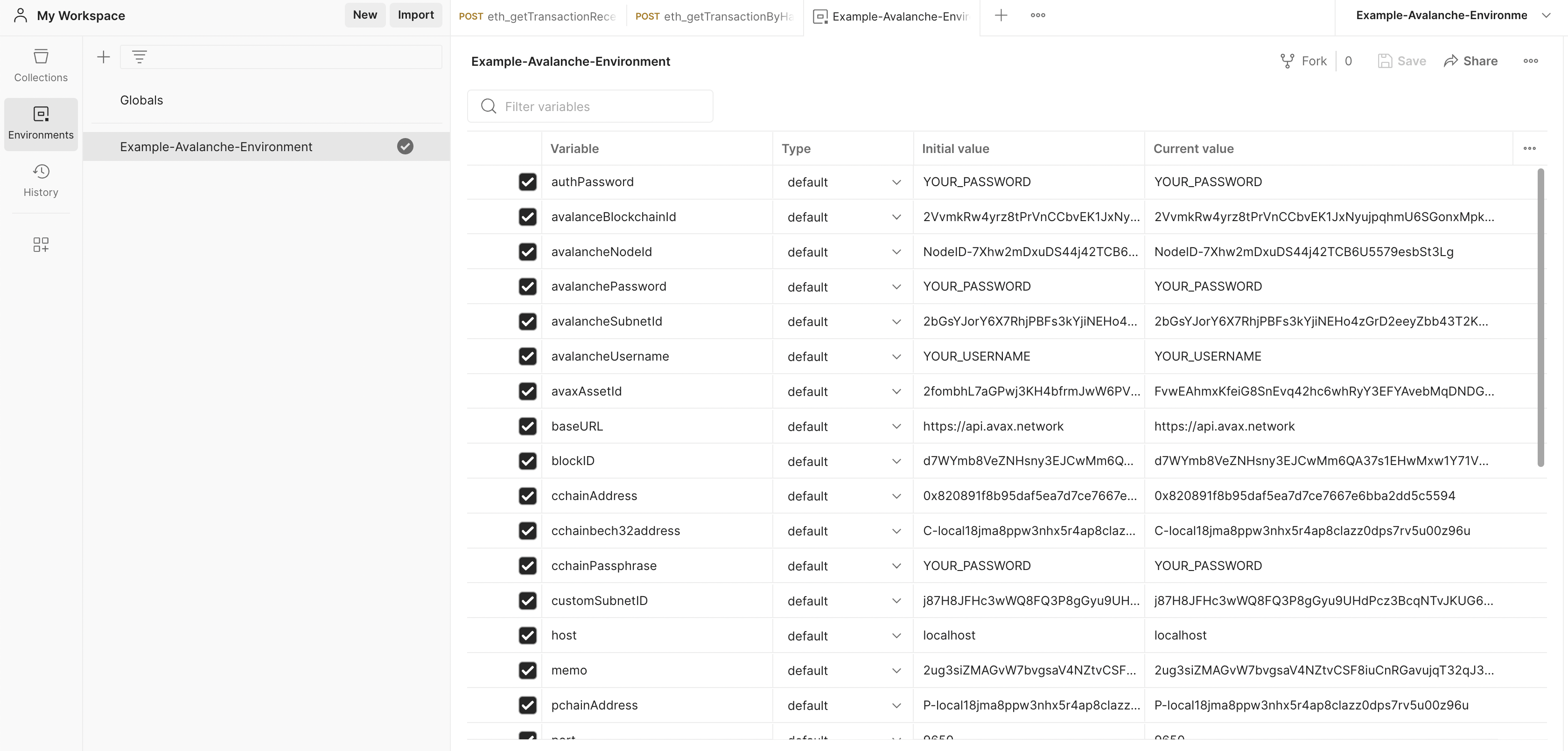The width and height of the screenshot is (1568, 751).
Task: Click the configure workspace sidebar grid icon
Action: pos(41,244)
